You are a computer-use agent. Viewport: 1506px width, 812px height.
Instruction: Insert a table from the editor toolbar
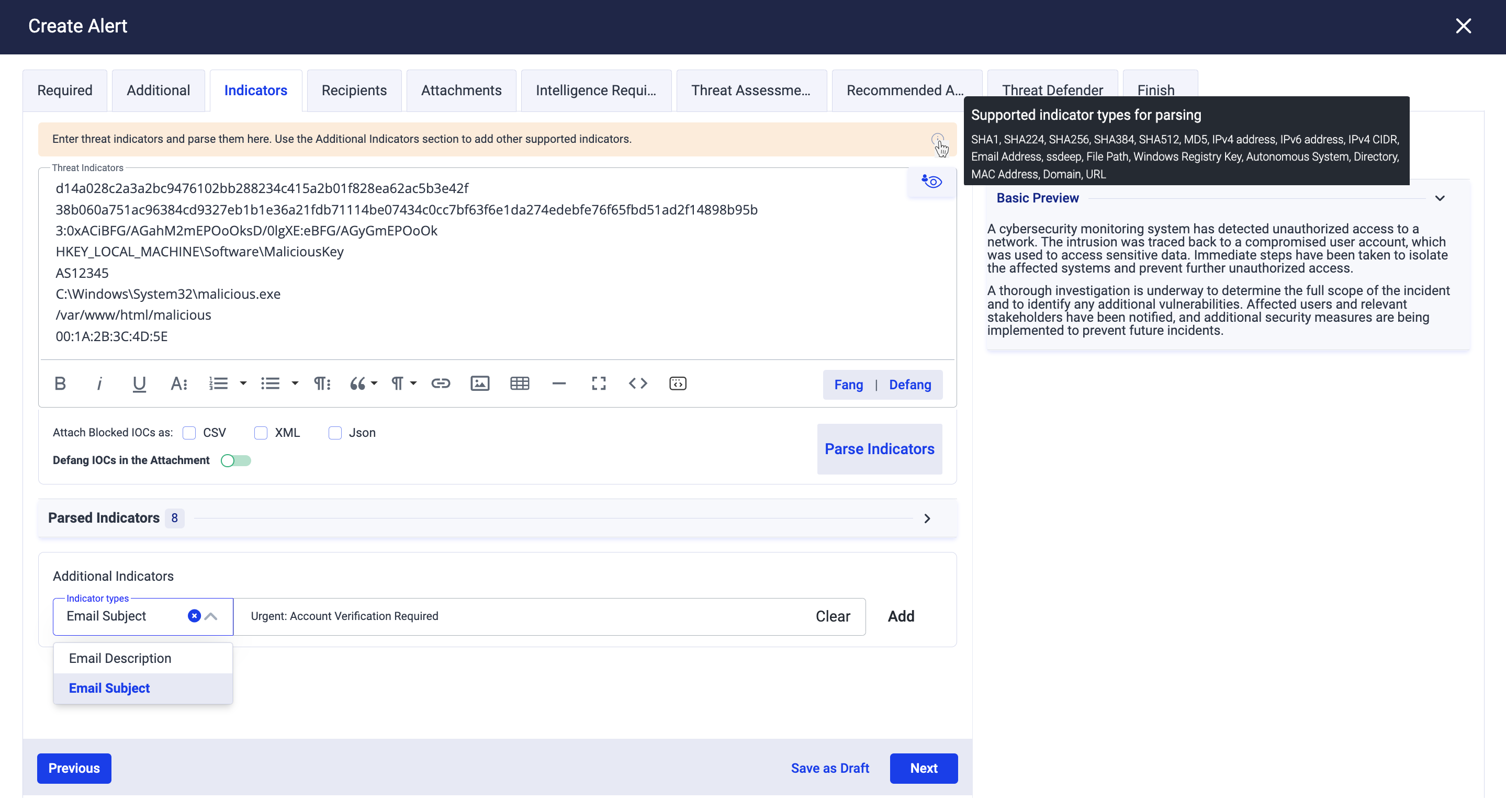pyautogui.click(x=519, y=384)
